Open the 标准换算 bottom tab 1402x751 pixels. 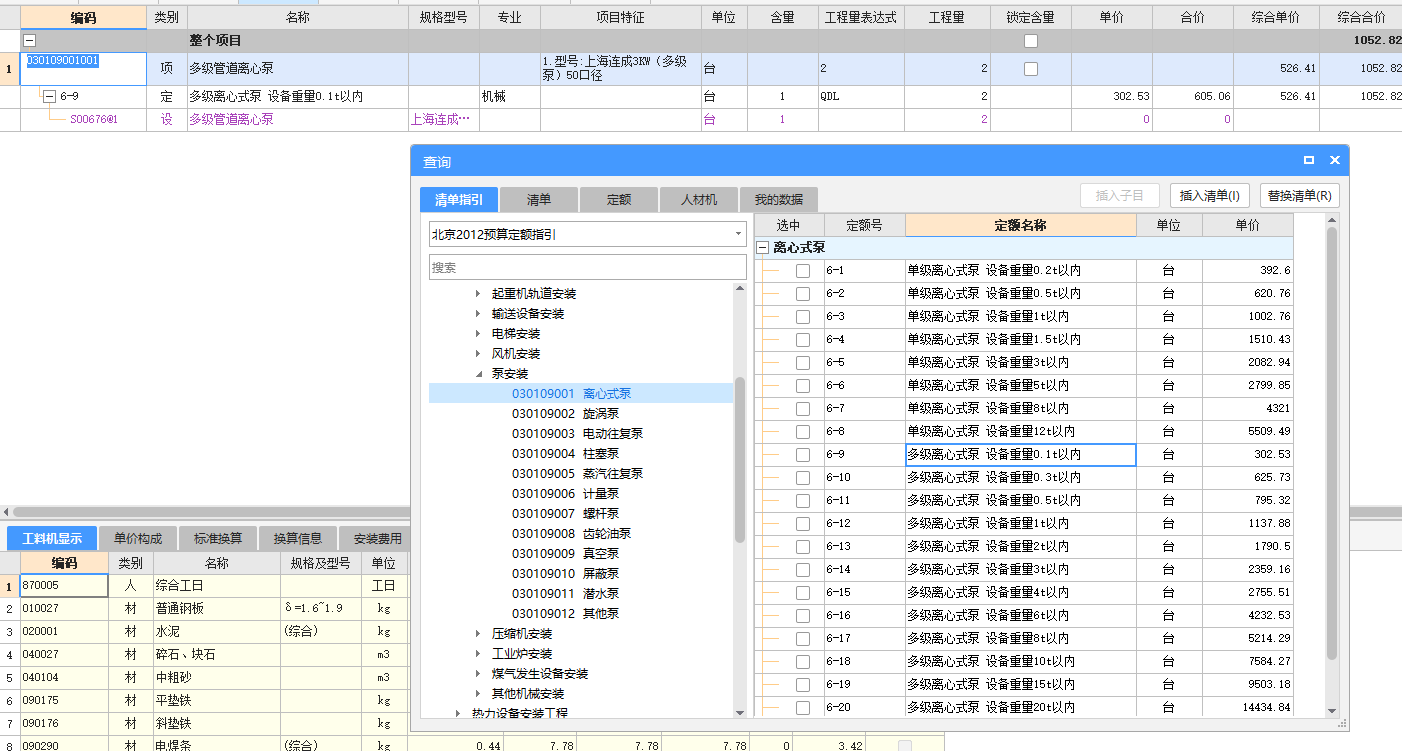tap(218, 538)
